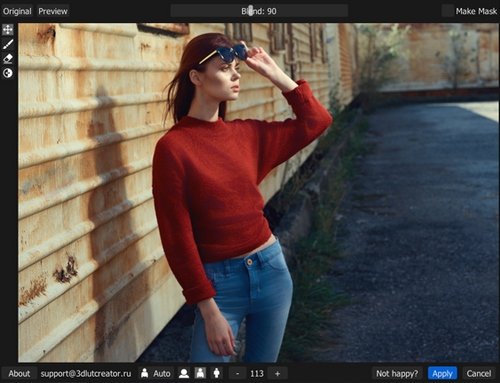Increase the value with plus button

click(277, 373)
